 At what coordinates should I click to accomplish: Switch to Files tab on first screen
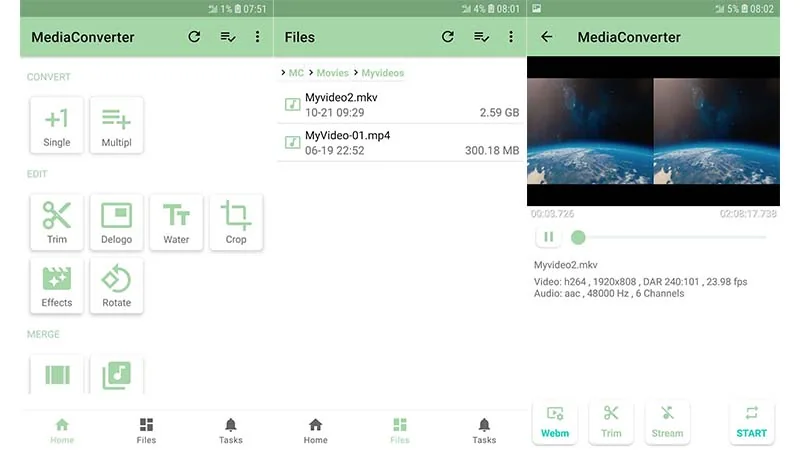click(x=146, y=431)
